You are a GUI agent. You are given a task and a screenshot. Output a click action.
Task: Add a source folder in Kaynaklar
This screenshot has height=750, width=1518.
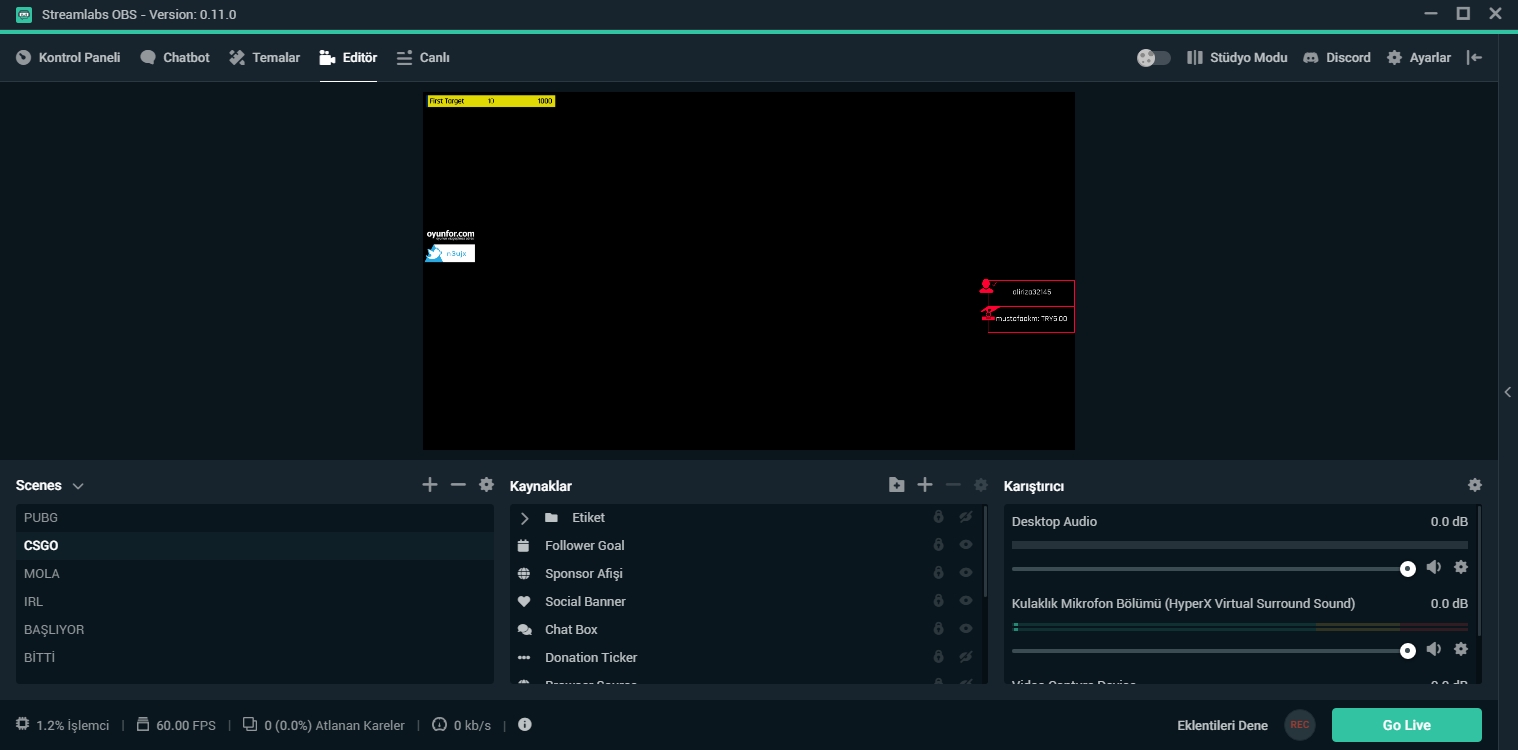[x=896, y=485]
